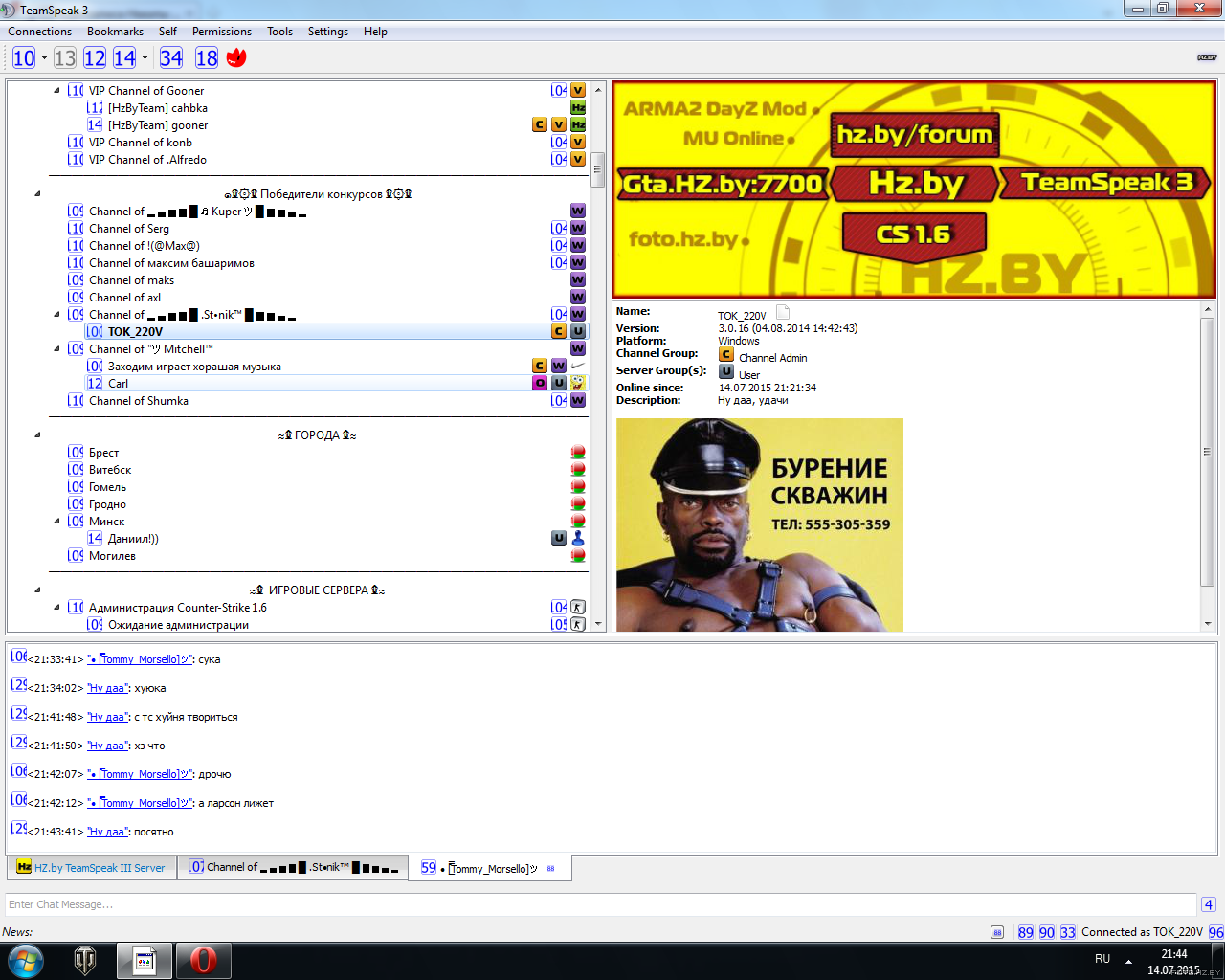Open the dropdown arrow next to icon 14
1225x980 pixels.
145,58
